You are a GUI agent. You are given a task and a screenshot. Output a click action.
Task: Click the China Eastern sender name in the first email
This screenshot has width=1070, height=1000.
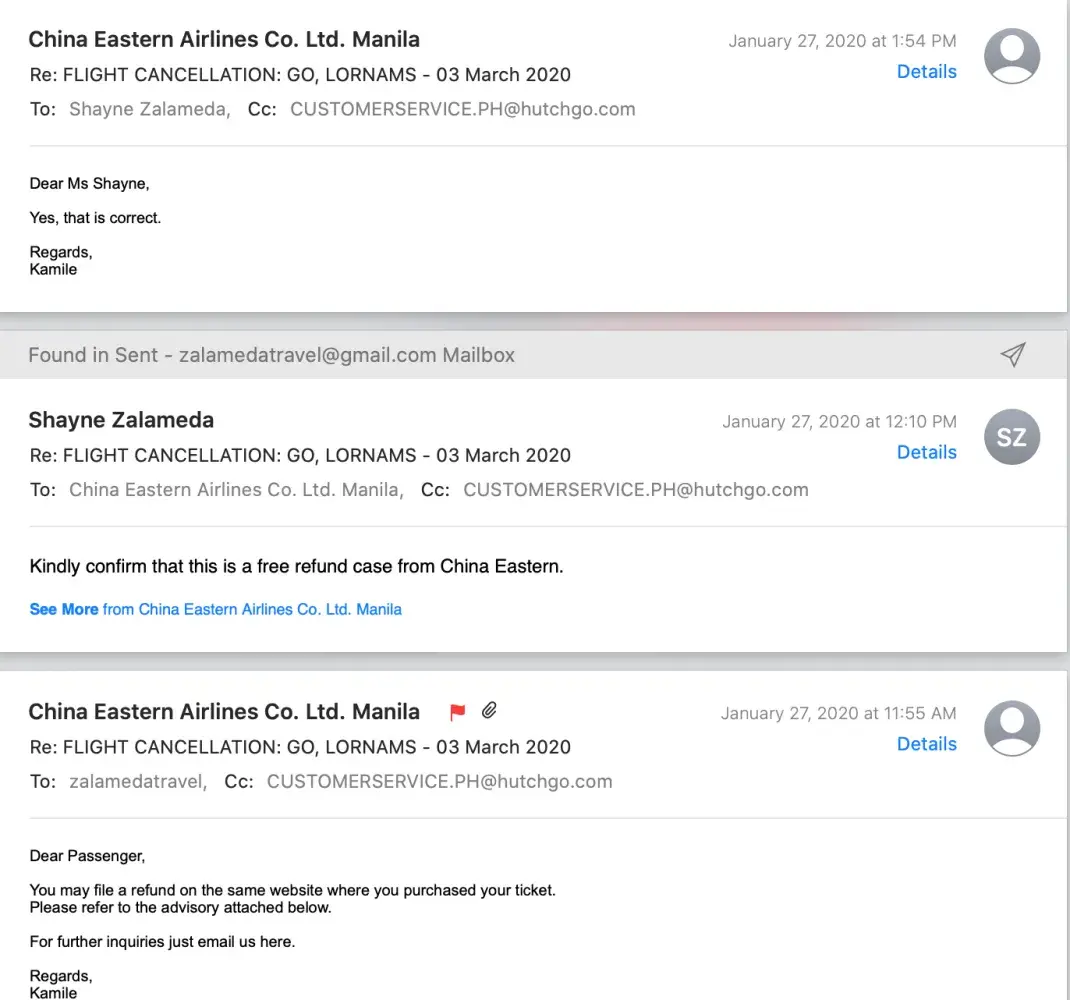[x=224, y=40]
